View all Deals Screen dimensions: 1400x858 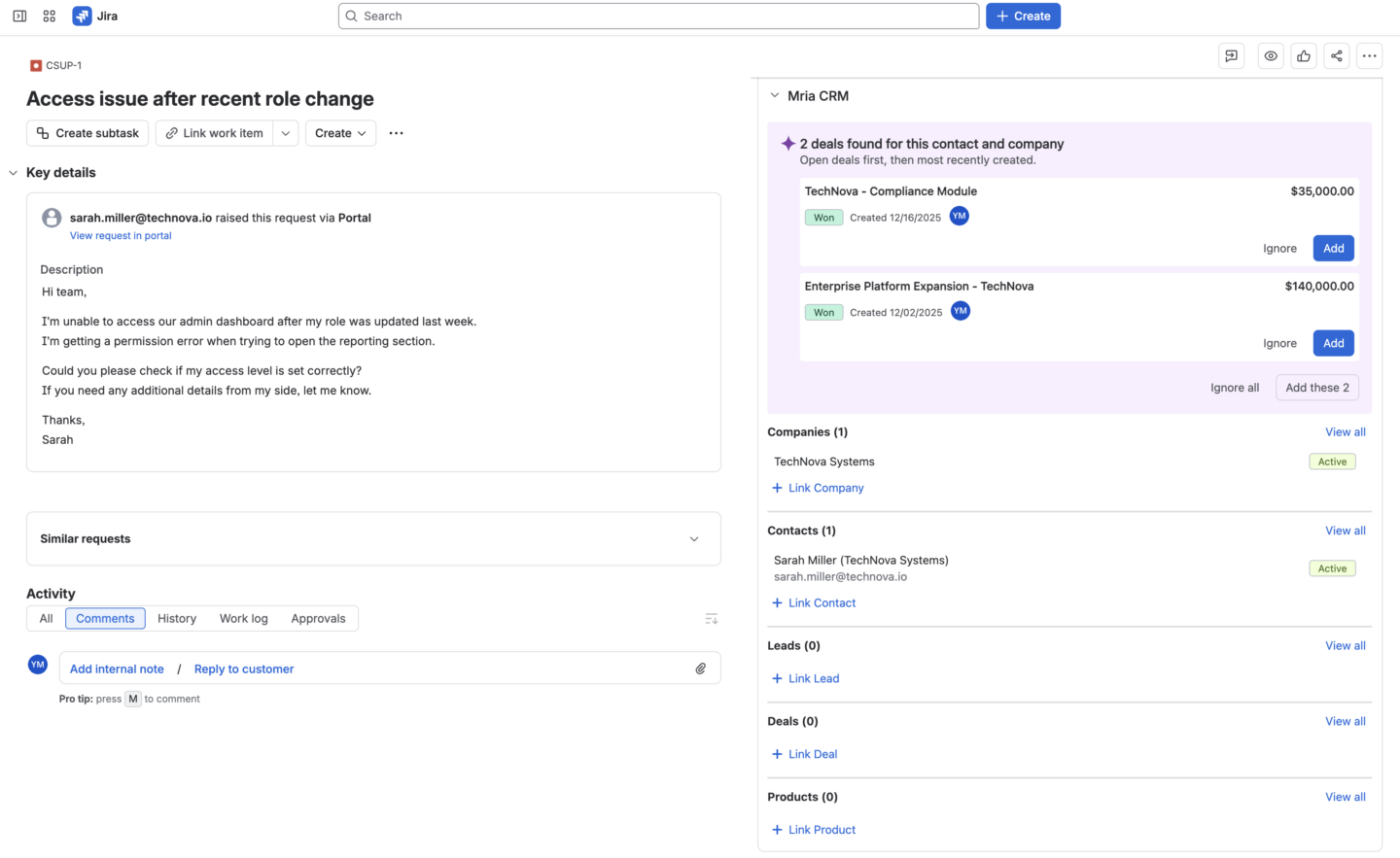coord(1346,722)
